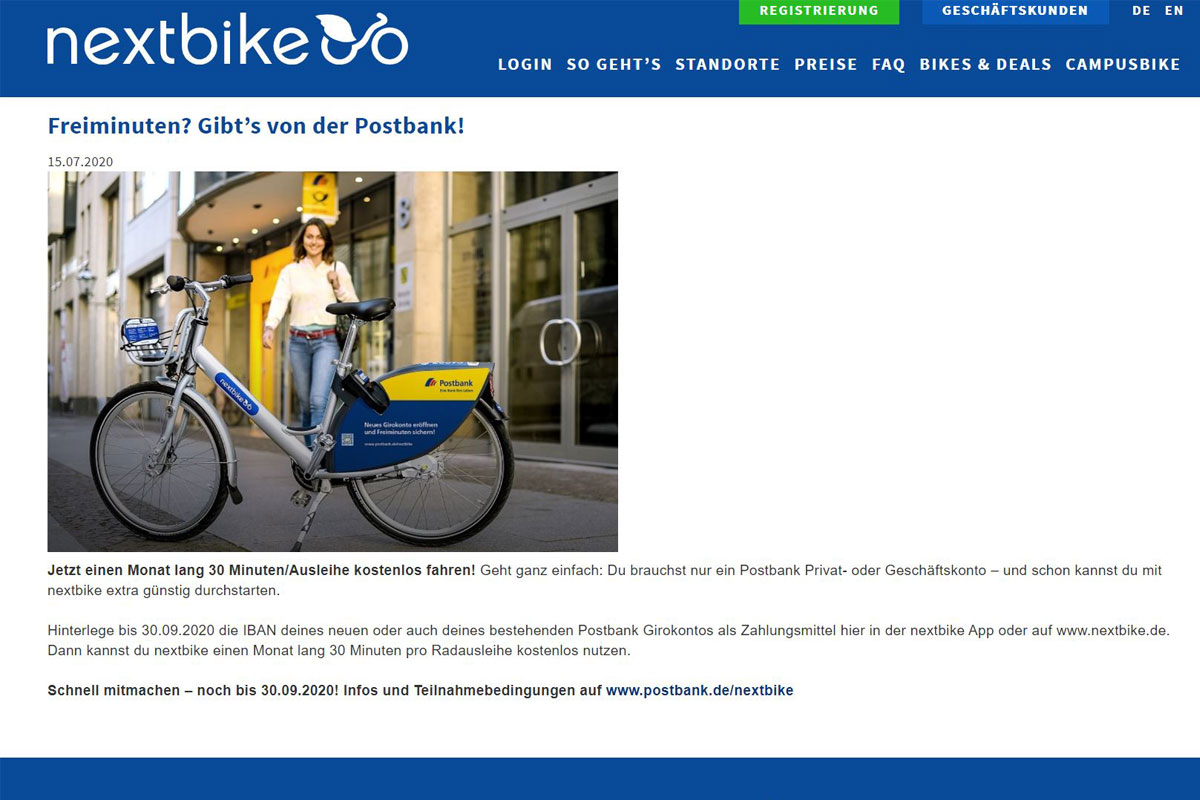Open the CAMPUSBIKE section

[1123, 64]
